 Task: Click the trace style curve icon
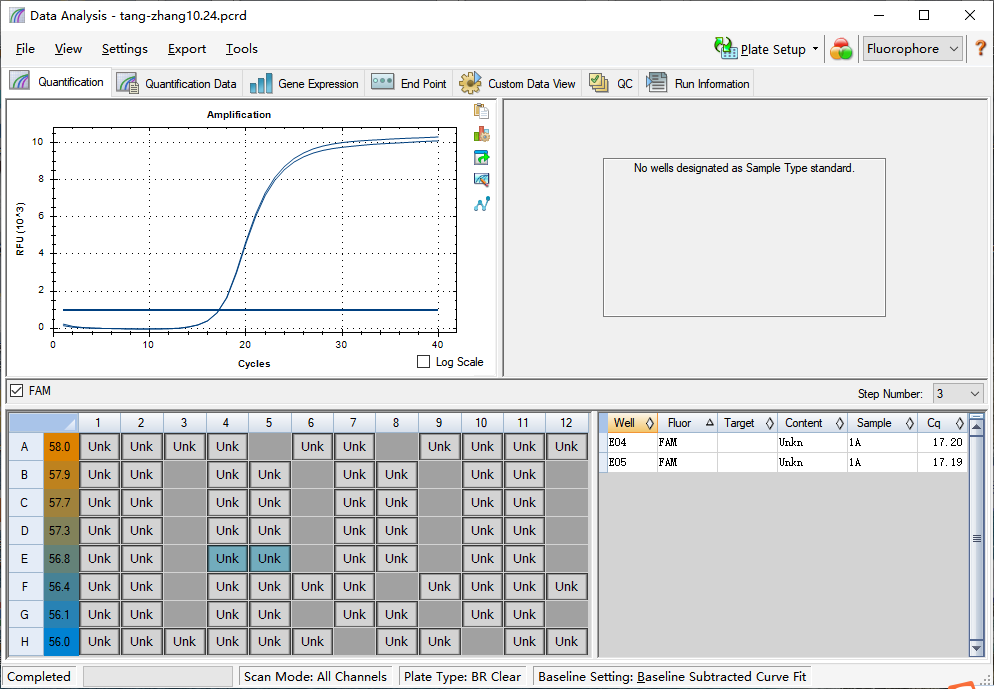481,204
